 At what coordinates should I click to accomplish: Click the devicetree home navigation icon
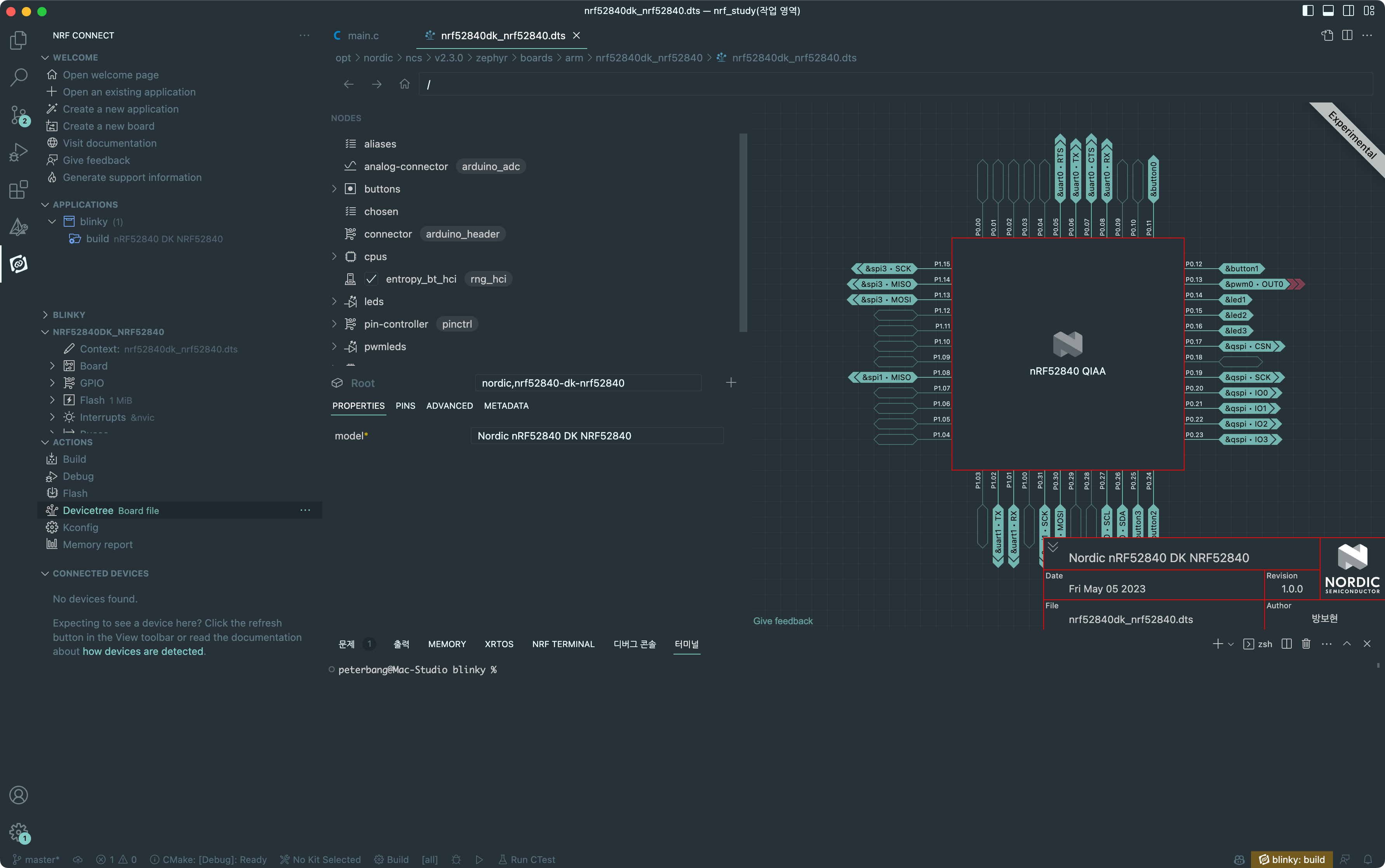pyautogui.click(x=405, y=84)
